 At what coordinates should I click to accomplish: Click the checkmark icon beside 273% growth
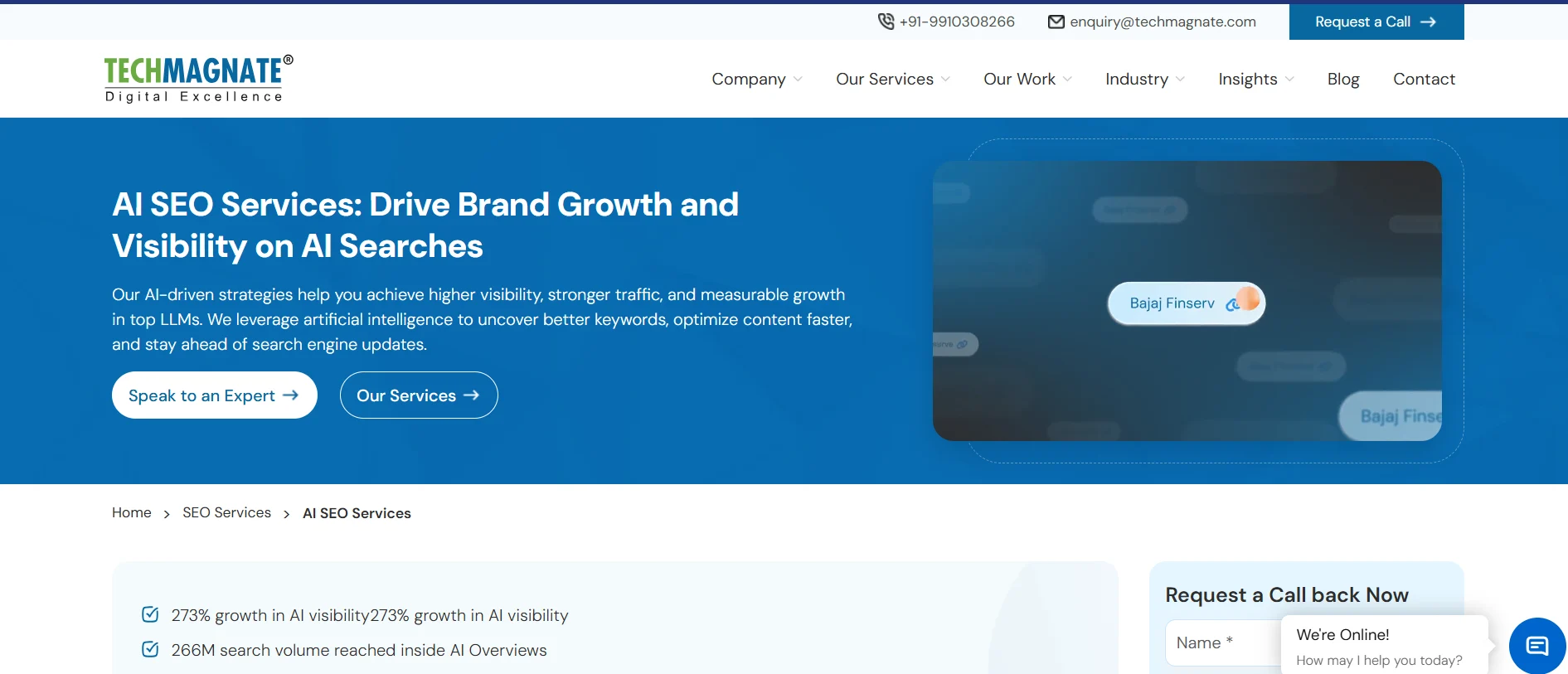(150, 614)
